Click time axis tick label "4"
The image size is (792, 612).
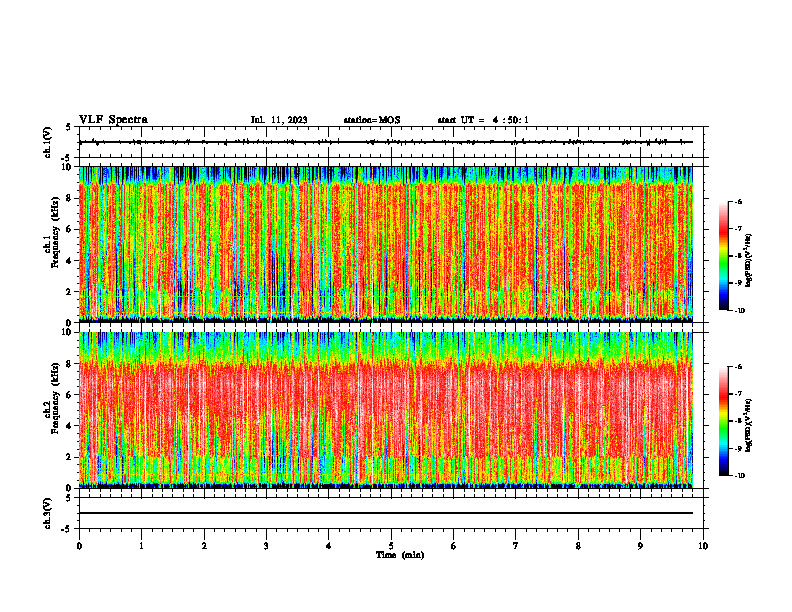click(329, 546)
